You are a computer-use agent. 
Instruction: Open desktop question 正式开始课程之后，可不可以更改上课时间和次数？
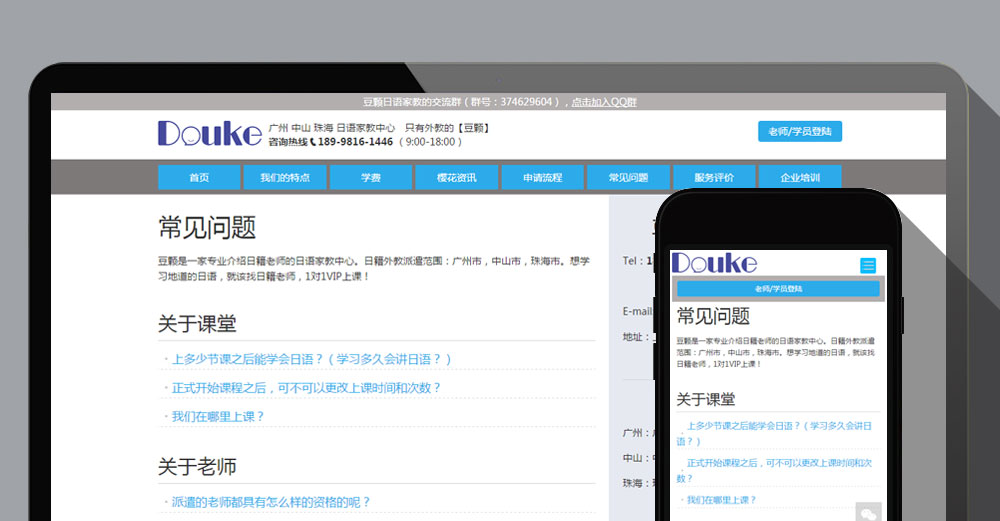click(306, 388)
